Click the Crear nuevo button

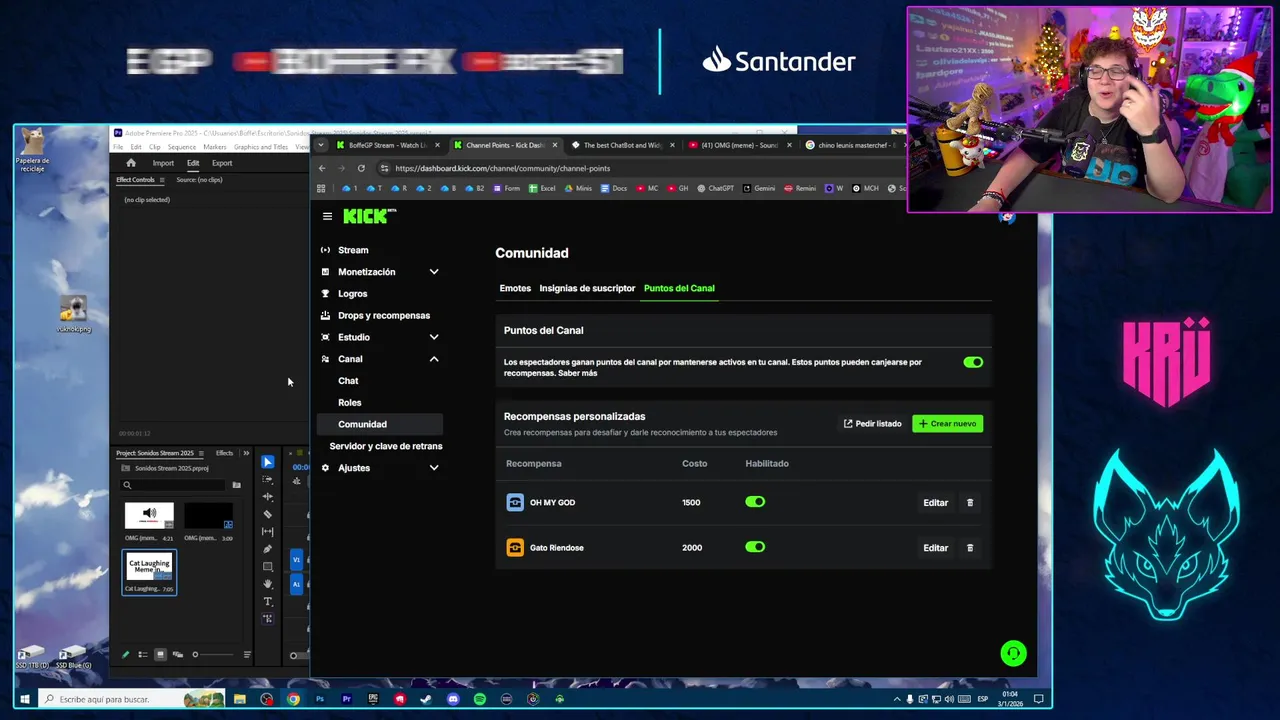click(x=947, y=424)
